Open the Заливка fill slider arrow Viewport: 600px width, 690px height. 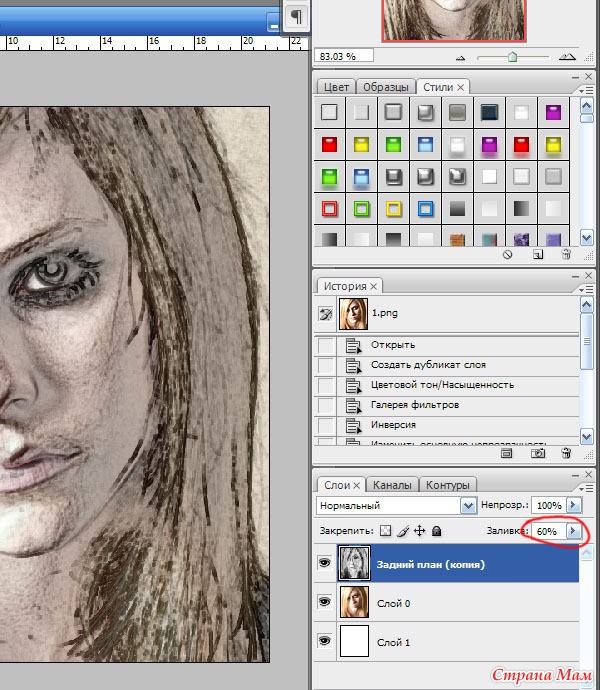573,531
